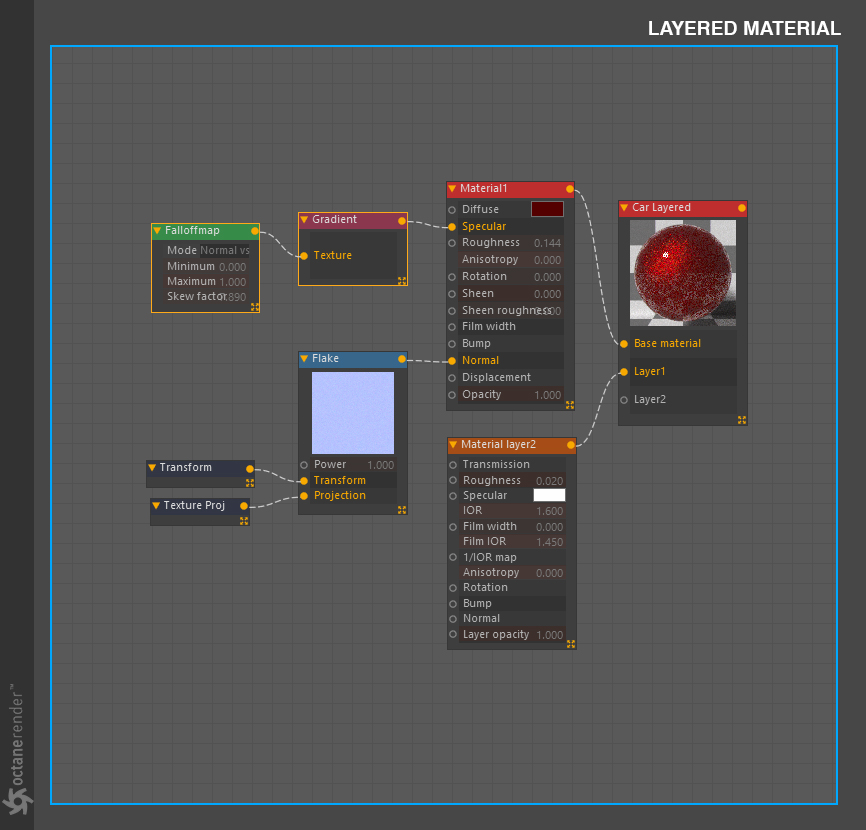Click the Material layer2 Rotation row
866x830 pixels.
[x=511, y=588]
